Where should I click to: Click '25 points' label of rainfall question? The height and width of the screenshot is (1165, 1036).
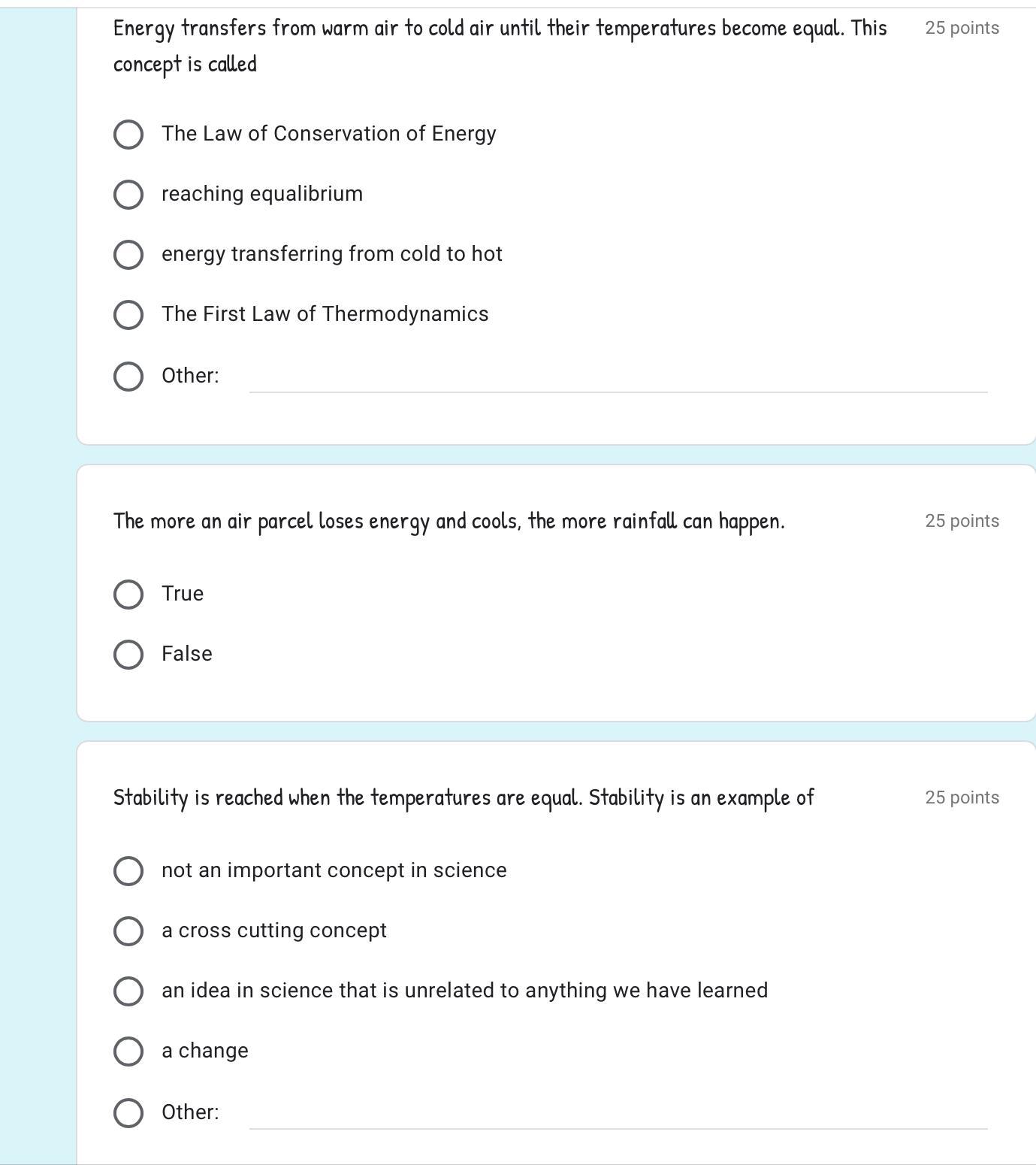pyautogui.click(x=962, y=522)
